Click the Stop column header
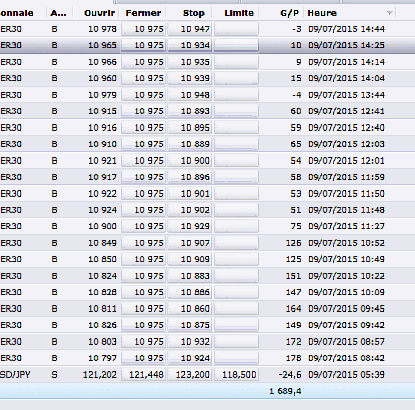415x410 pixels. [194, 13]
